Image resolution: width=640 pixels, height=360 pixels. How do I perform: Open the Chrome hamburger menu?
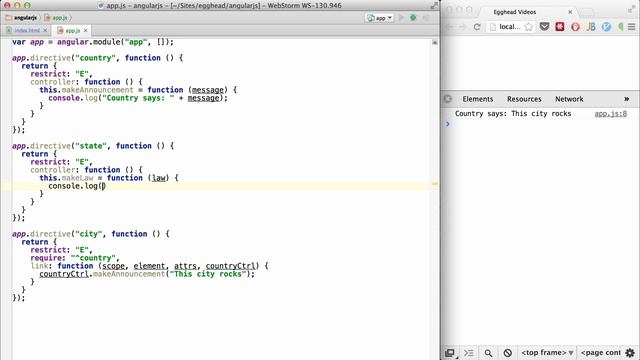[x=632, y=27]
